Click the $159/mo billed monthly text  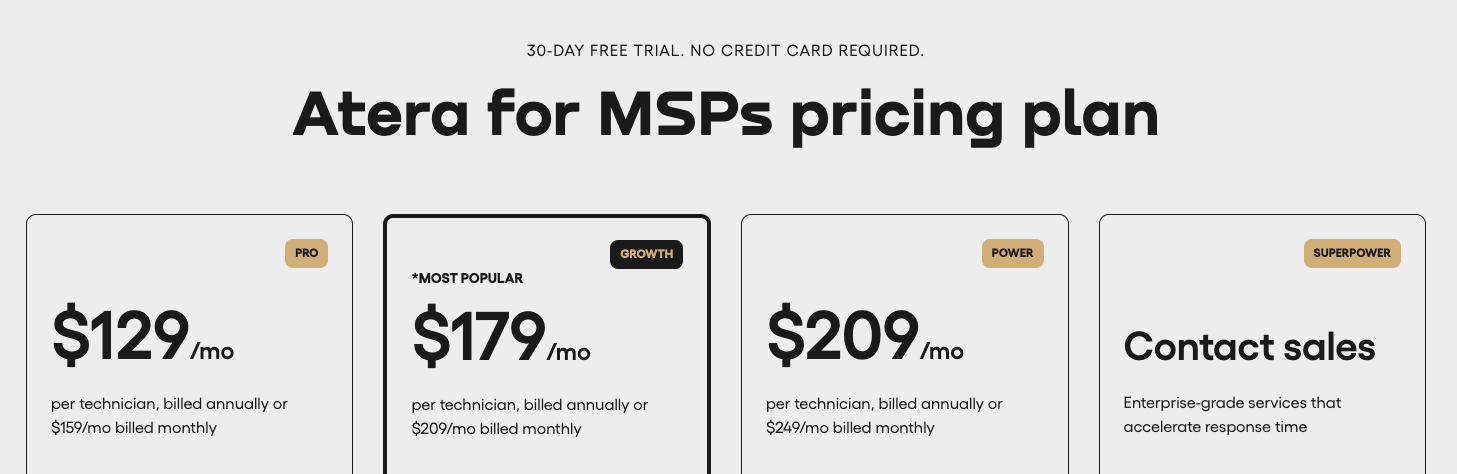coord(134,428)
